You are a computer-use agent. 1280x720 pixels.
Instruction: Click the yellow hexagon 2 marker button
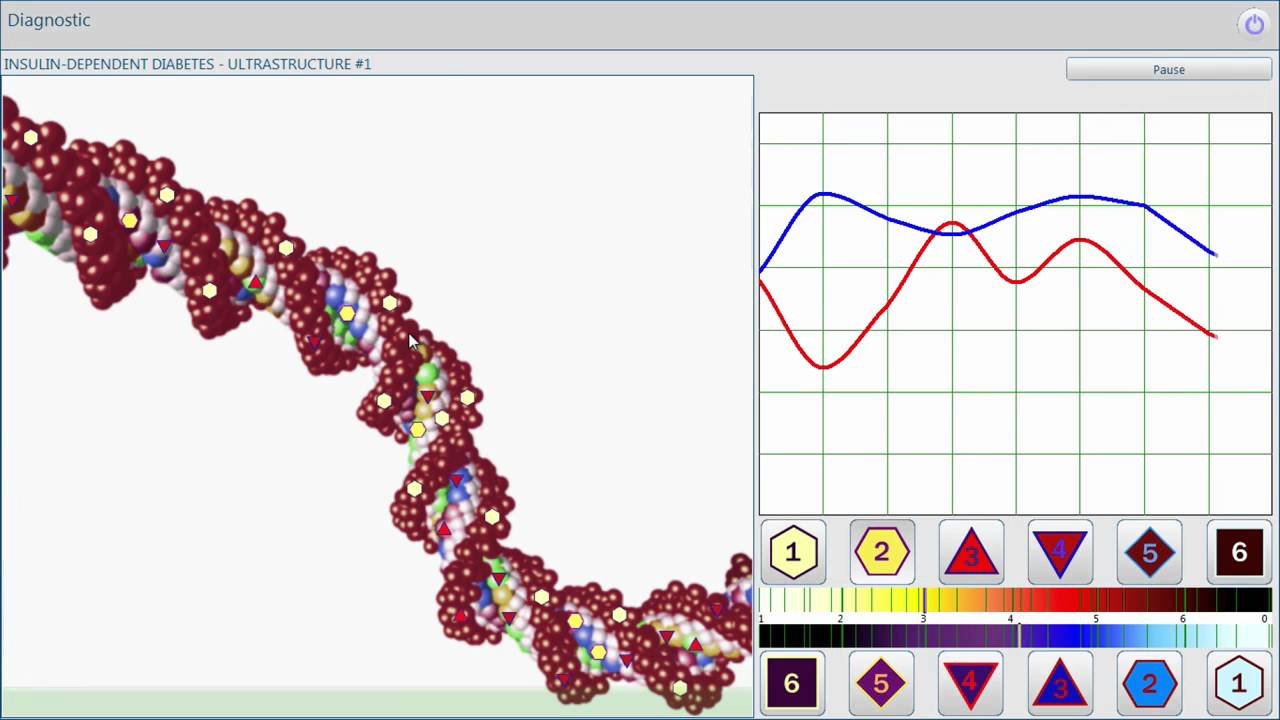point(881,552)
